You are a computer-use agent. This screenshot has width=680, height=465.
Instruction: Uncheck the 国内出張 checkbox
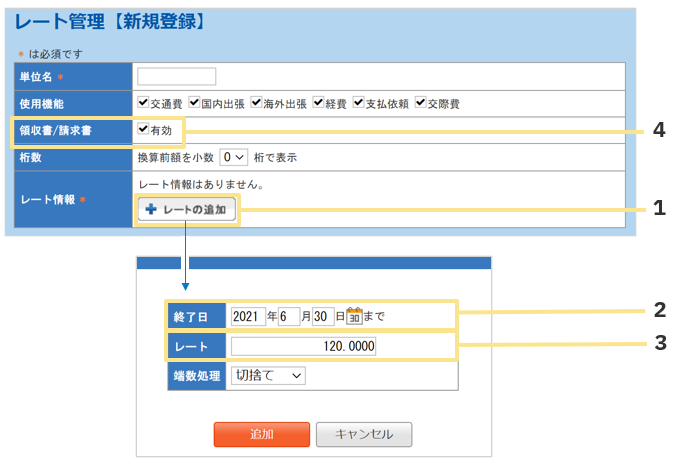(194, 103)
